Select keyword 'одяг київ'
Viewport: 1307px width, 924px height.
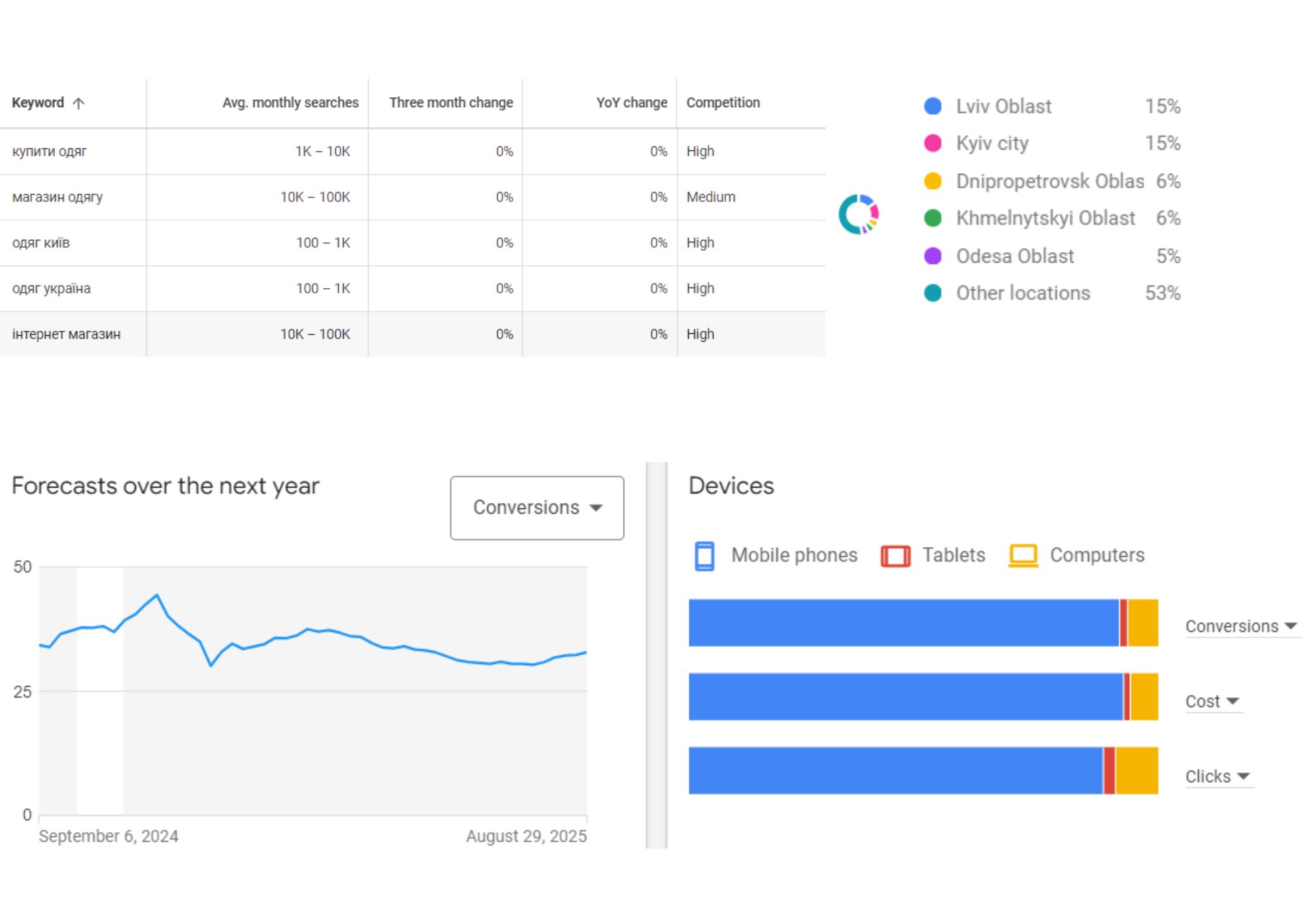coord(41,243)
